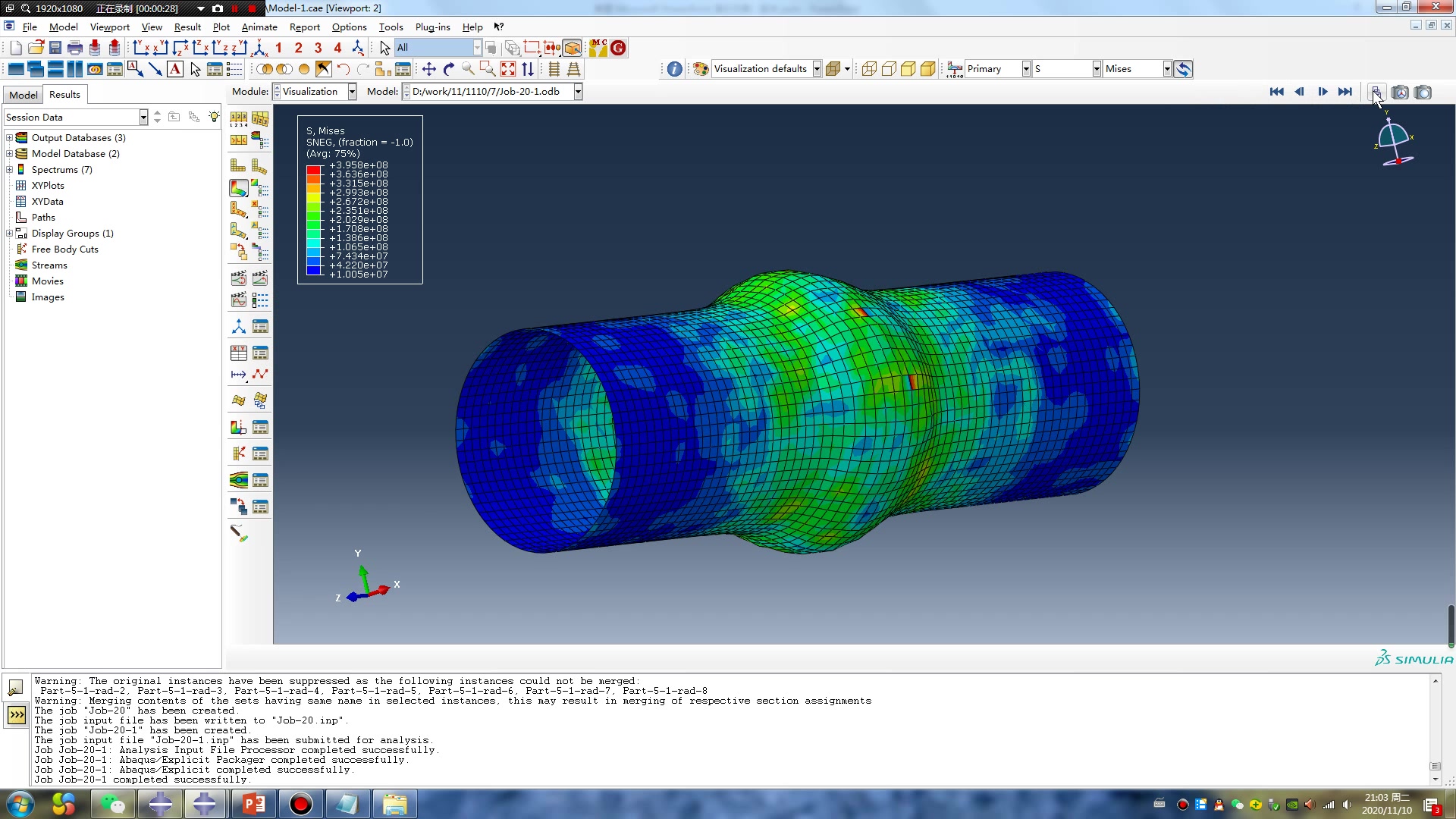Screen dimensions: 1456x819
Task: Click the Auto-Fit View icon
Action: click(x=508, y=69)
